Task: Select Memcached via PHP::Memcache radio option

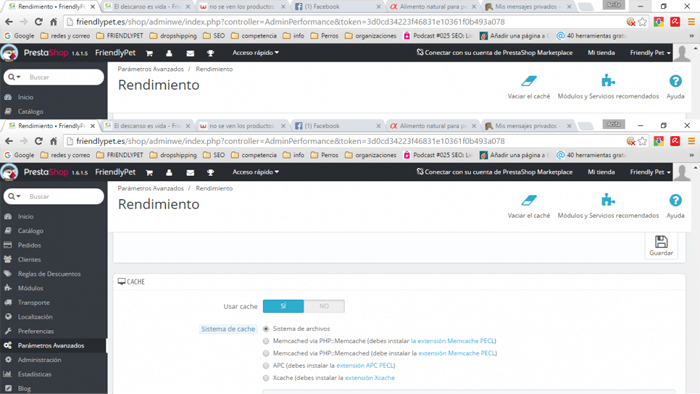Action: click(266, 341)
